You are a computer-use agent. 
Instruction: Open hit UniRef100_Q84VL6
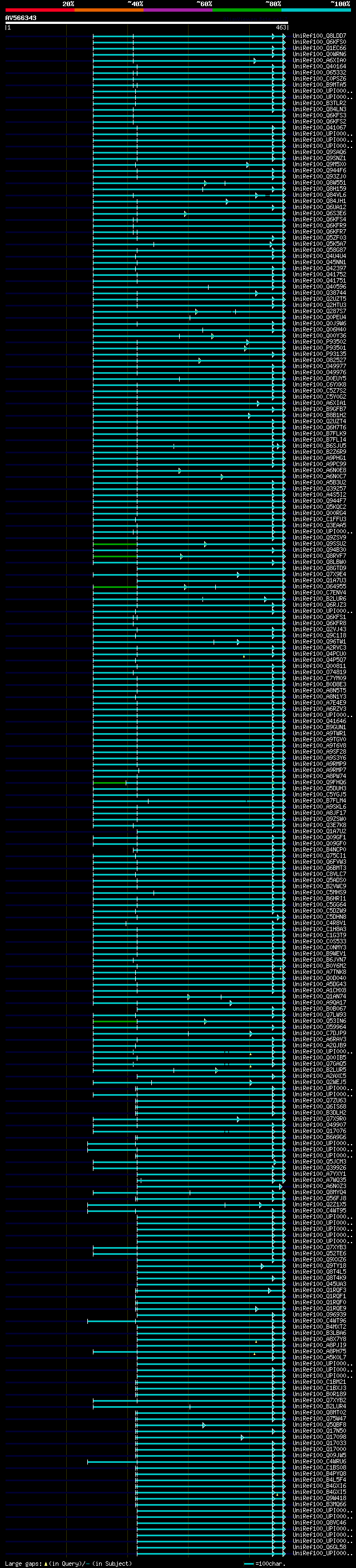tap(319, 195)
